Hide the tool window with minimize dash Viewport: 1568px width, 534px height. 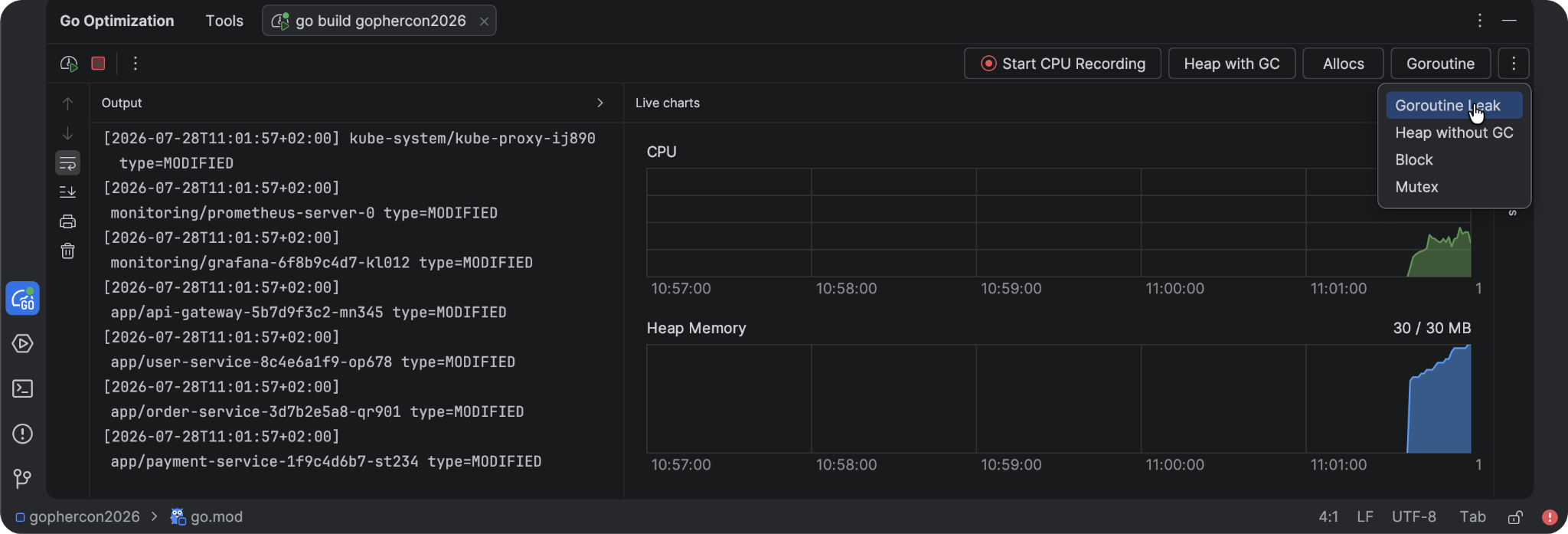pyautogui.click(x=1509, y=21)
